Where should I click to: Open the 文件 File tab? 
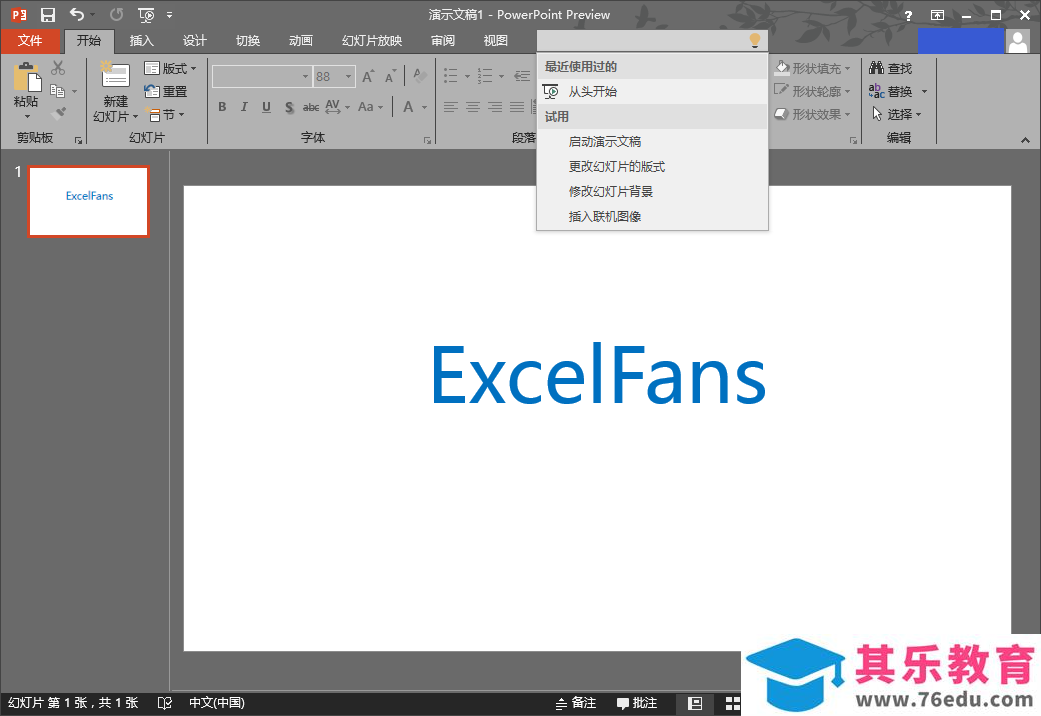pyautogui.click(x=30, y=41)
